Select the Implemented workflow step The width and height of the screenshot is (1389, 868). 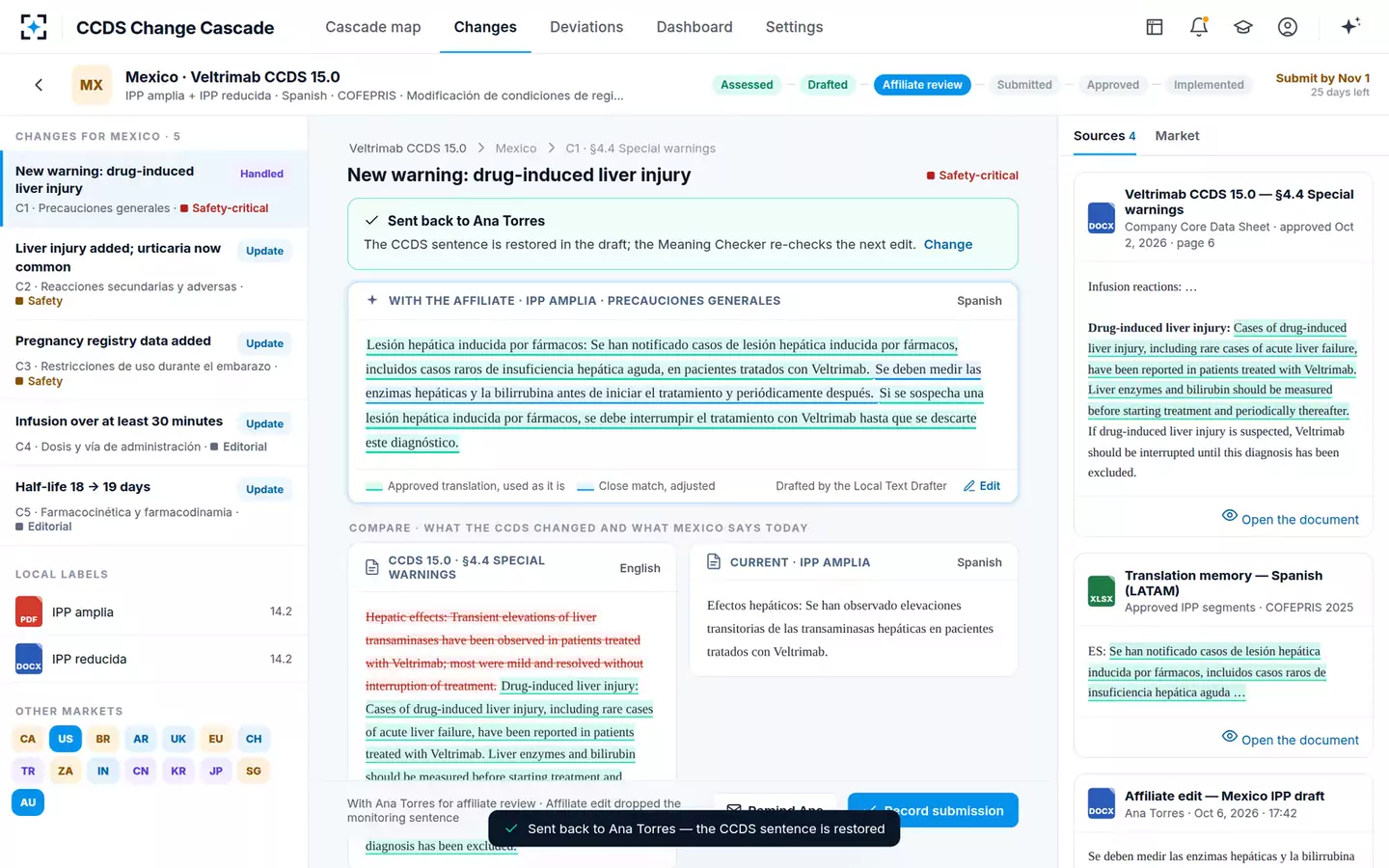(x=1209, y=85)
